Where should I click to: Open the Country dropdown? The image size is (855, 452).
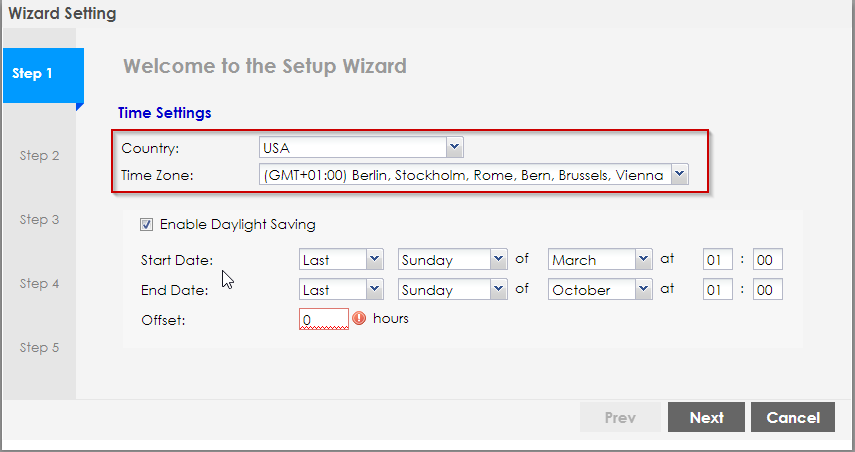point(360,147)
